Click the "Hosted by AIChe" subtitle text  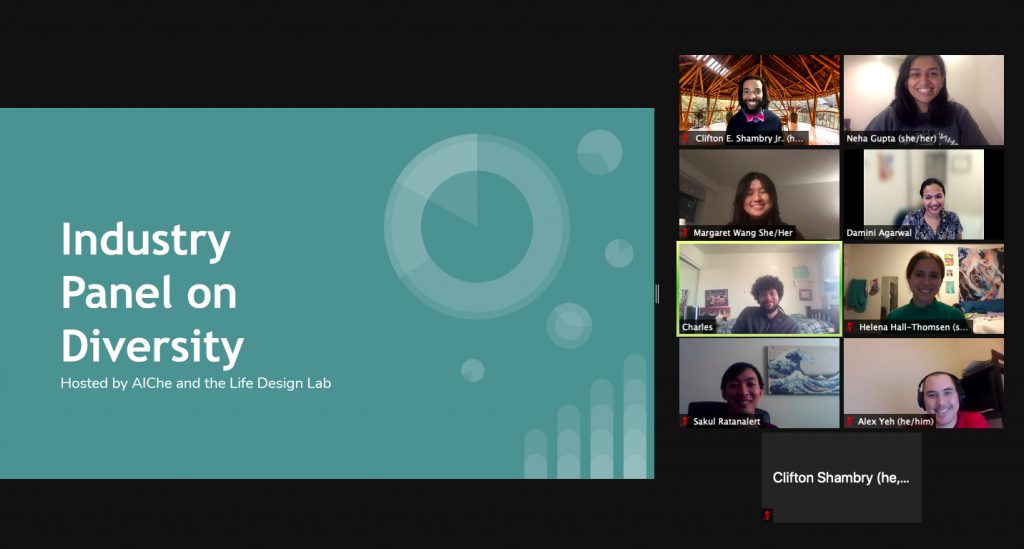click(x=195, y=383)
